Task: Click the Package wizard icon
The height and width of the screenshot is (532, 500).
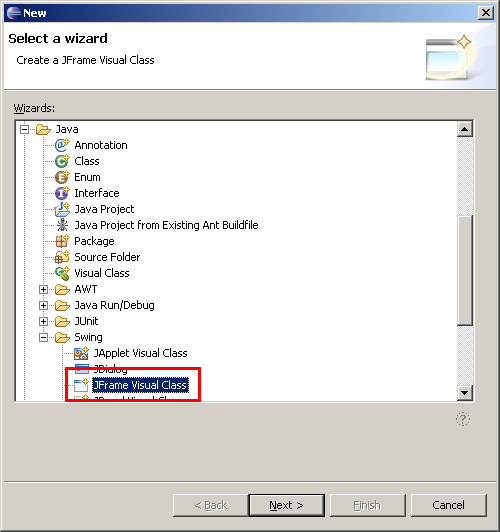Action: [62, 241]
